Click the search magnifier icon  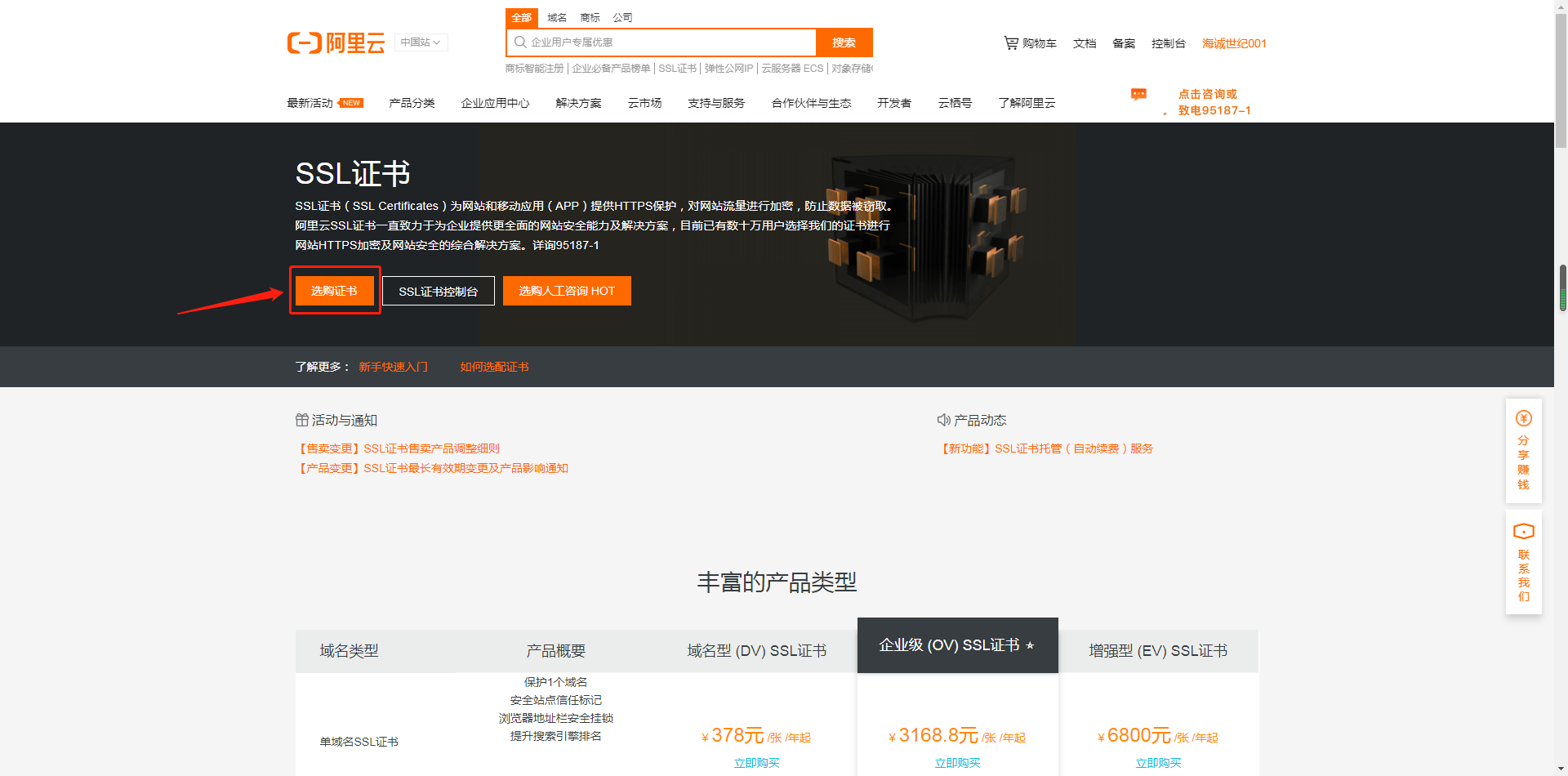click(x=520, y=42)
